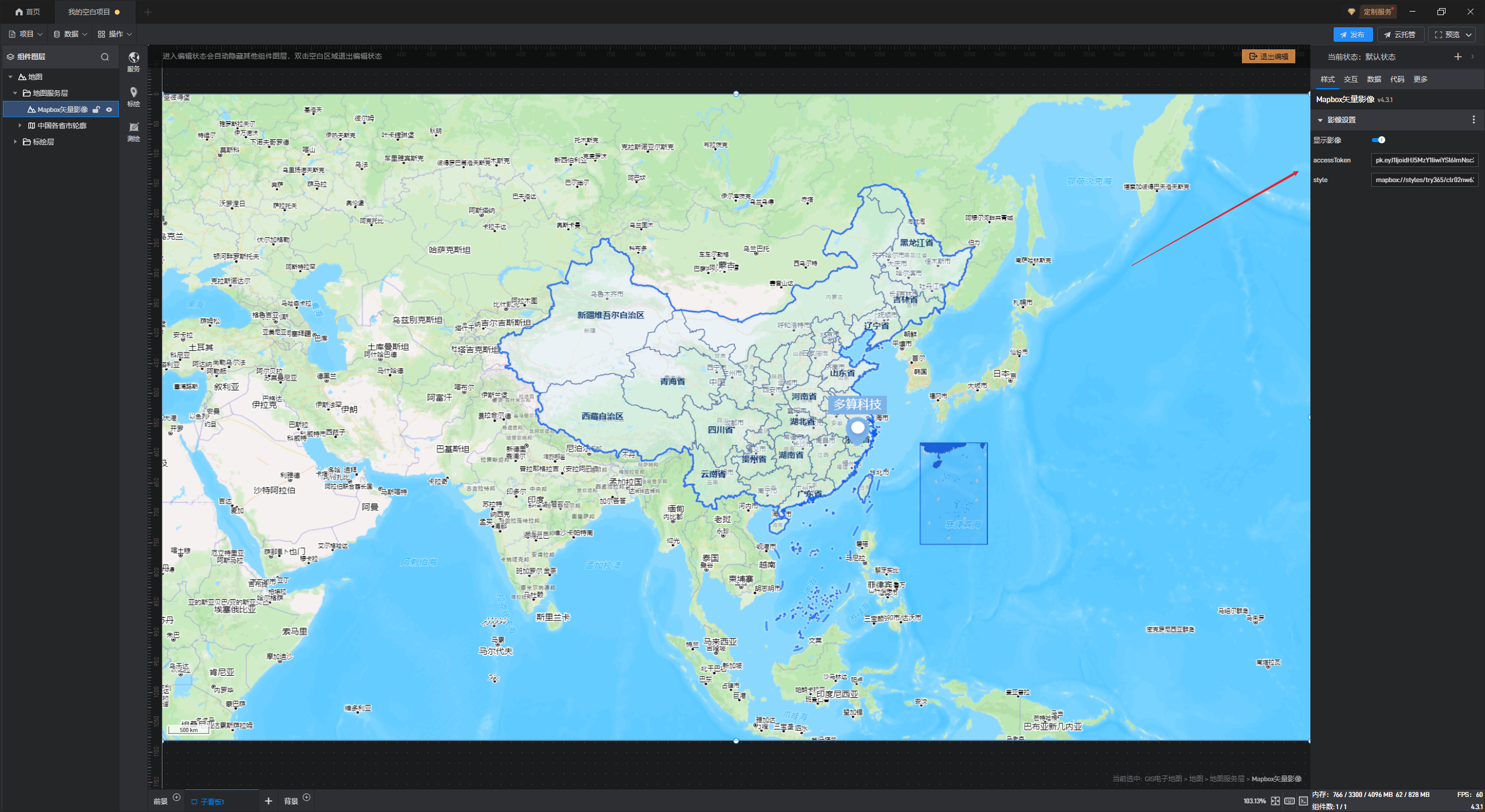Open the keyboard shortcuts icon

click(1289, 801)
